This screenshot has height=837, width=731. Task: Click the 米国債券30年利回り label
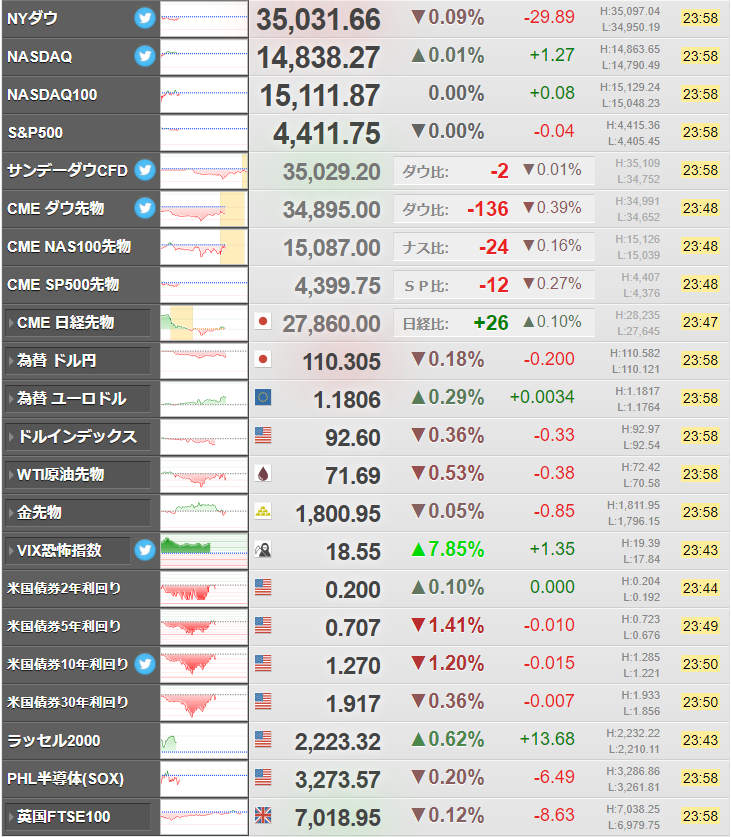(x=67, y=702)
